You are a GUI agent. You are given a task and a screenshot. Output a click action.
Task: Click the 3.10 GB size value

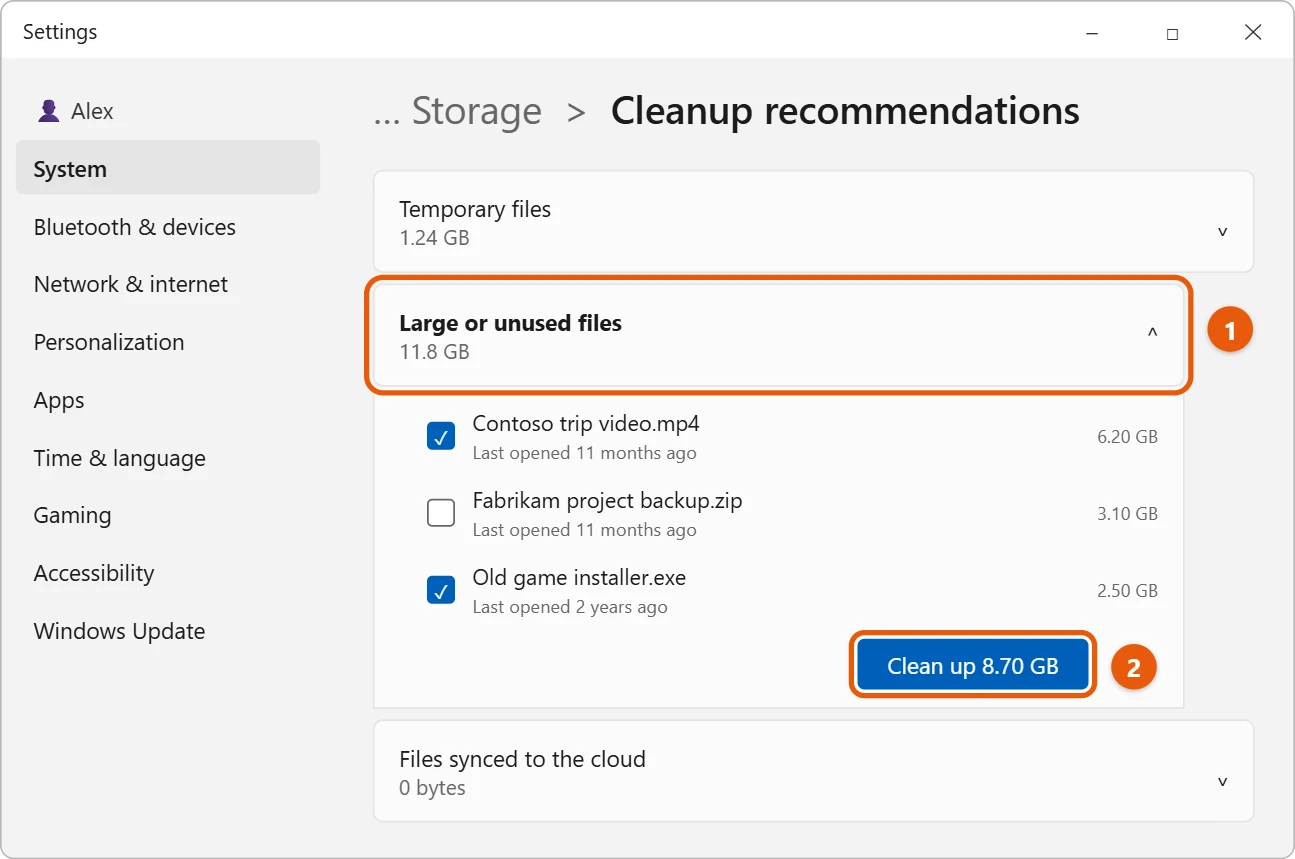(1127, 514)
